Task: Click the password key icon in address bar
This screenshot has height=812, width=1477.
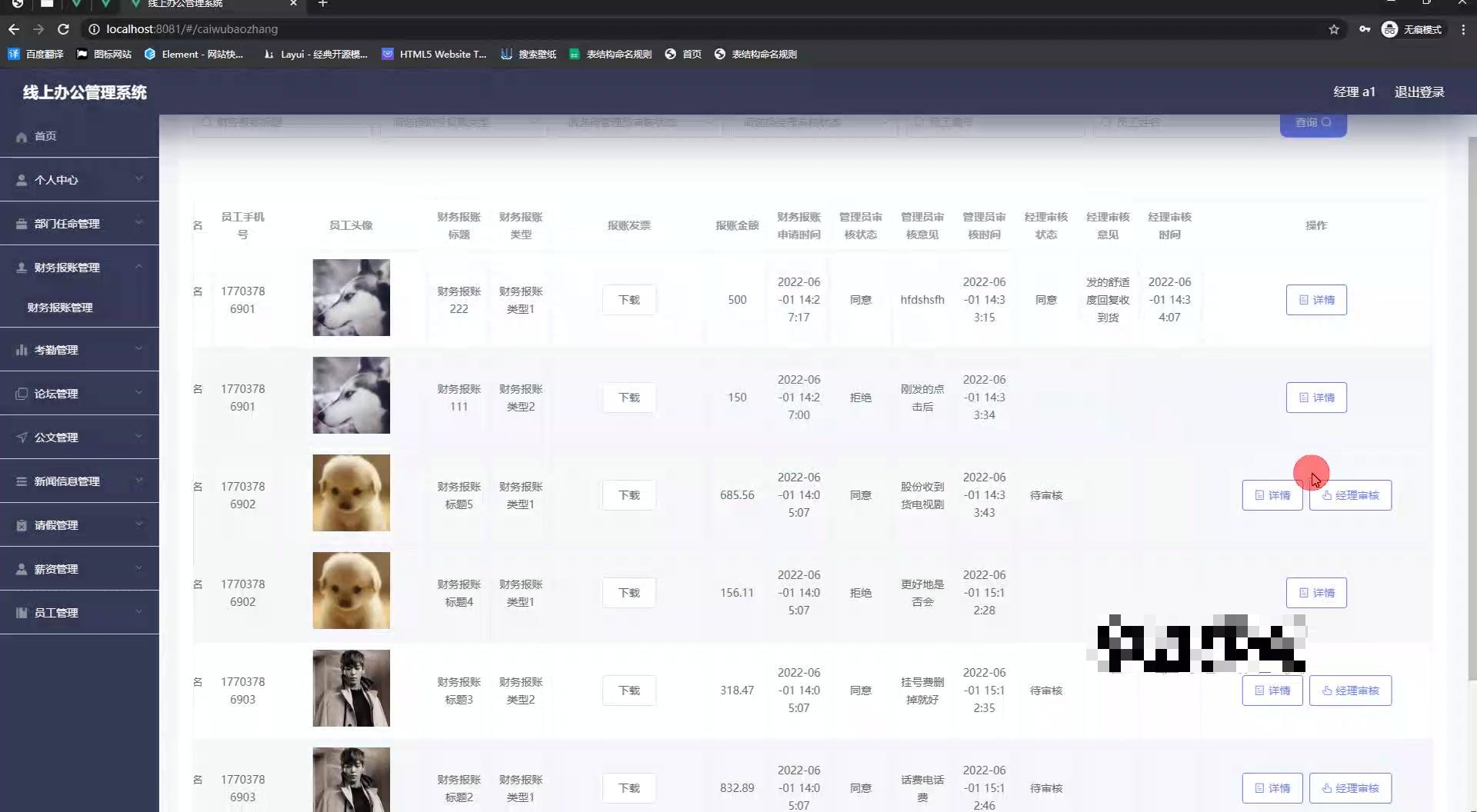Action: (1365, 29)
